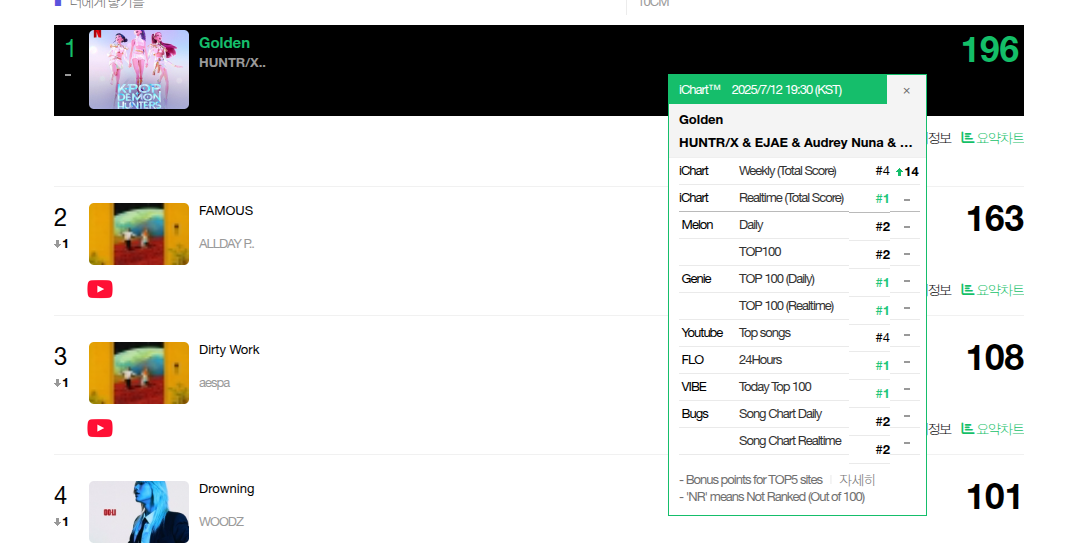Click TOP 100 (Realtime) row in popup
1084x547 pixels.
799,306
